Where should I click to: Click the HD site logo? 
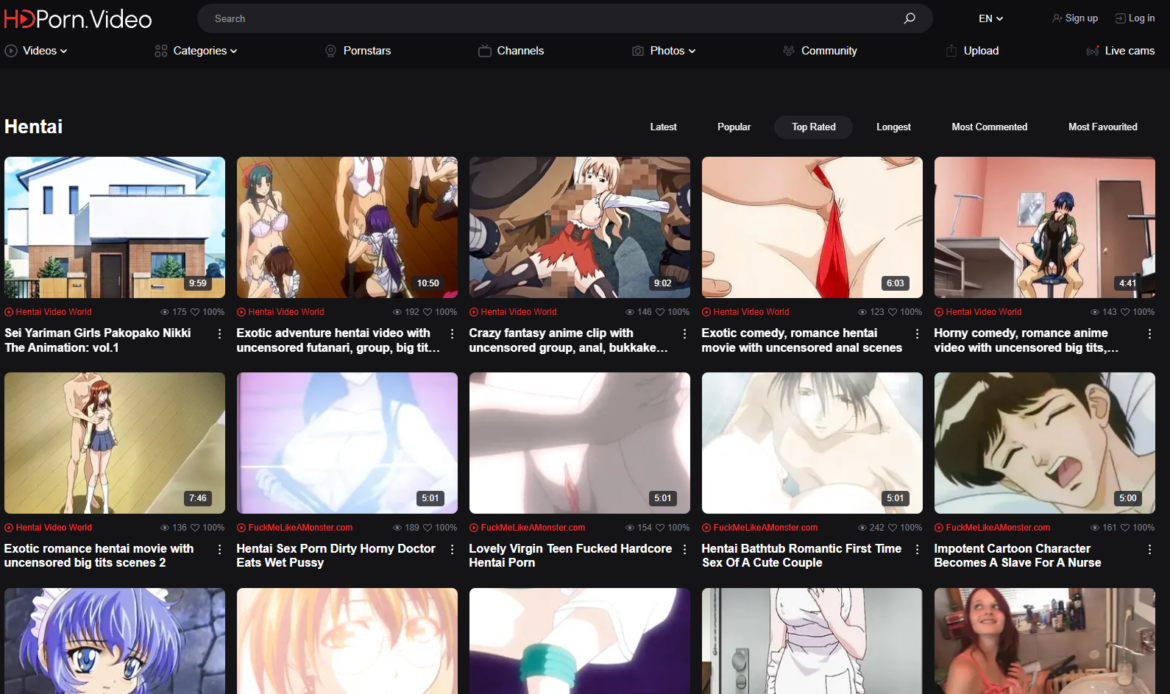coord(77,18)
